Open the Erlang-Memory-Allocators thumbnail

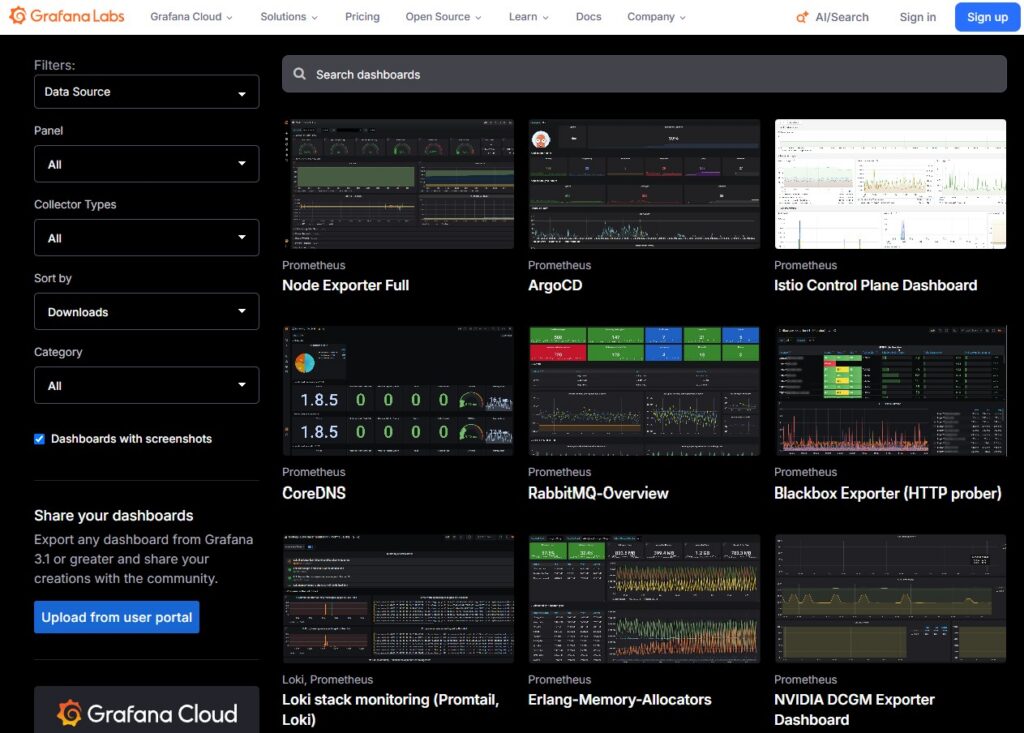coord(644,598)
